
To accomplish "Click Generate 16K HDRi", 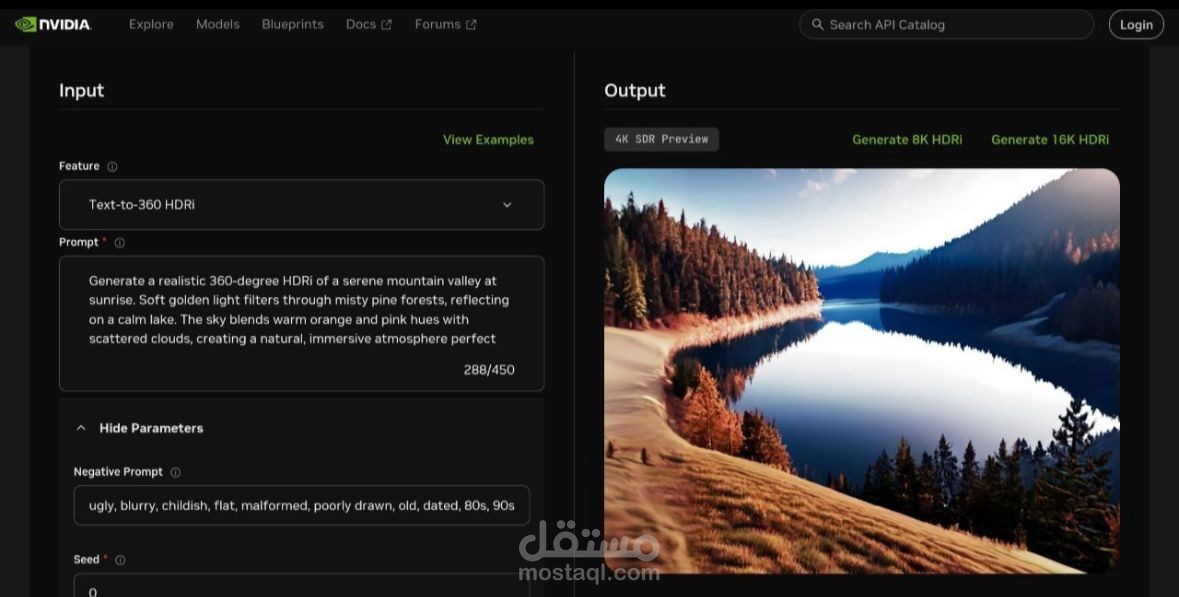I will (1050, 140).
